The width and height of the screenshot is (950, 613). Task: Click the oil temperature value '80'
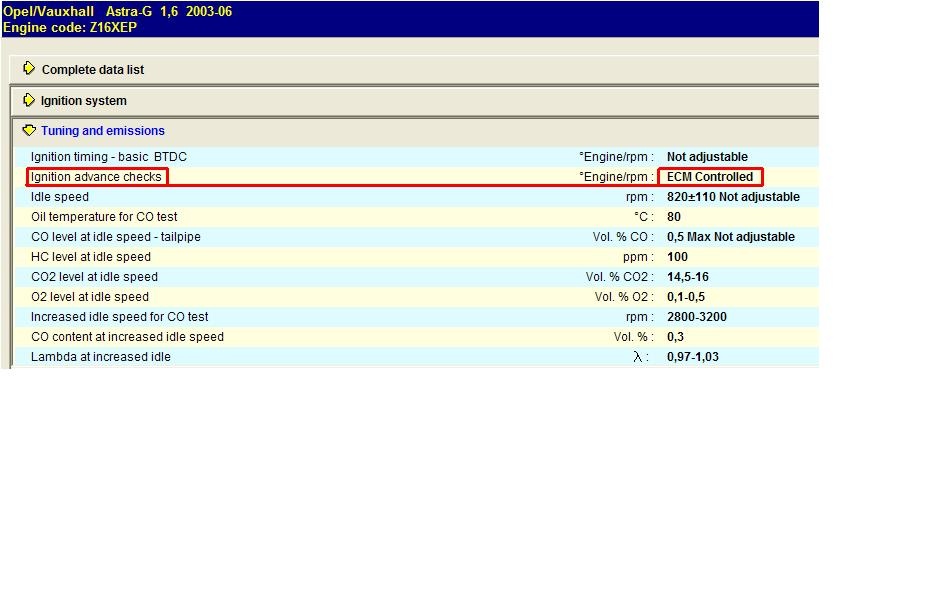674,217
